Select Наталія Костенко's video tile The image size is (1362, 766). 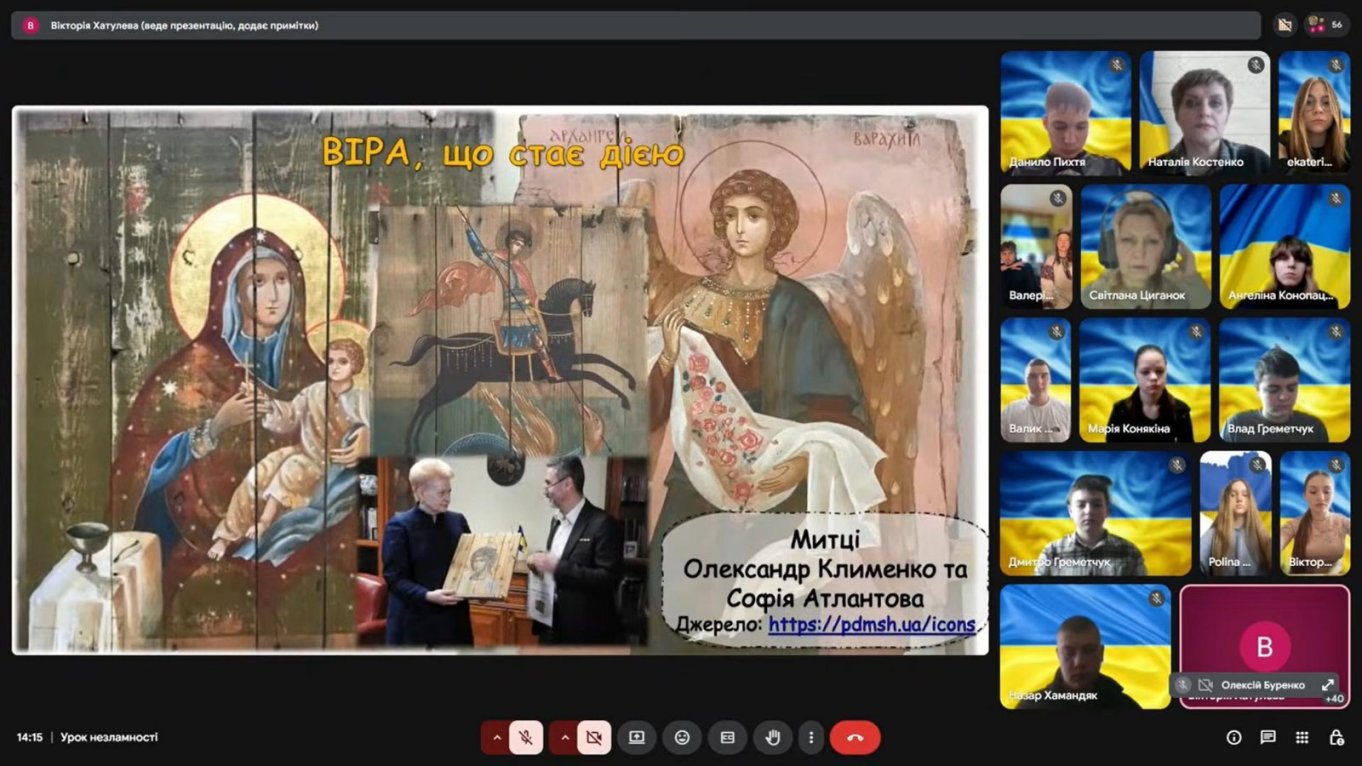point(1204,113)
